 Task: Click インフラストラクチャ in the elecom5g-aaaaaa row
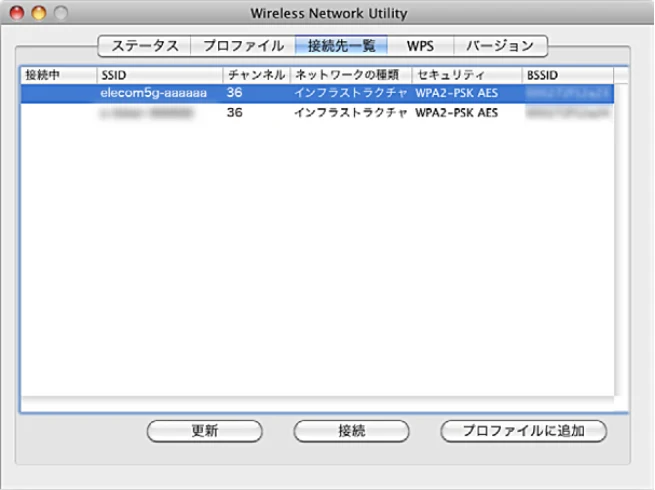pyautogui.click(x=350, y=93)
